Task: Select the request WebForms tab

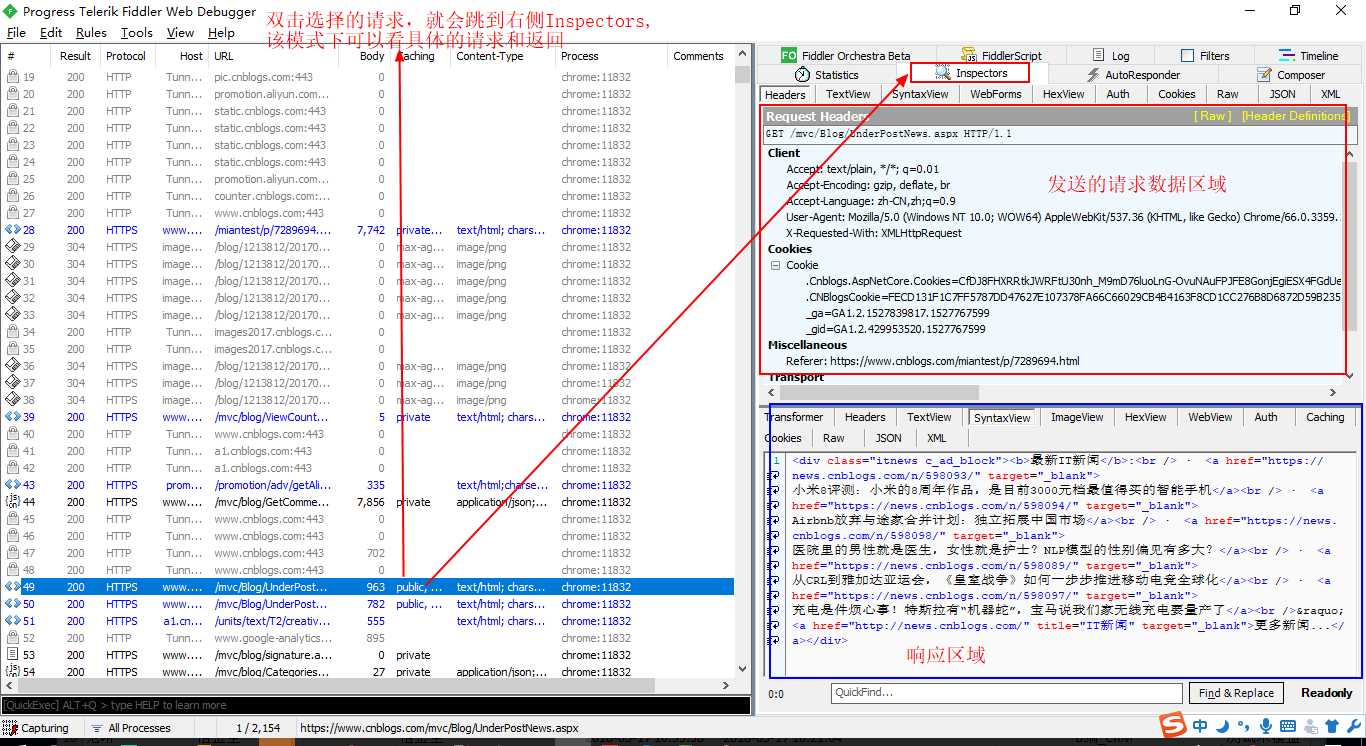Action: click(996, 94)
